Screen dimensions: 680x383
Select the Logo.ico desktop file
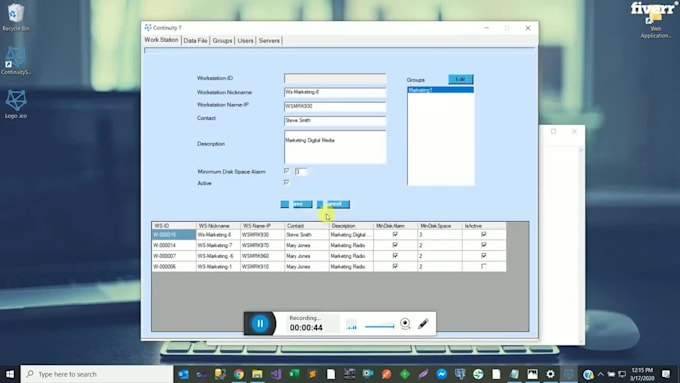pos(16,104)
